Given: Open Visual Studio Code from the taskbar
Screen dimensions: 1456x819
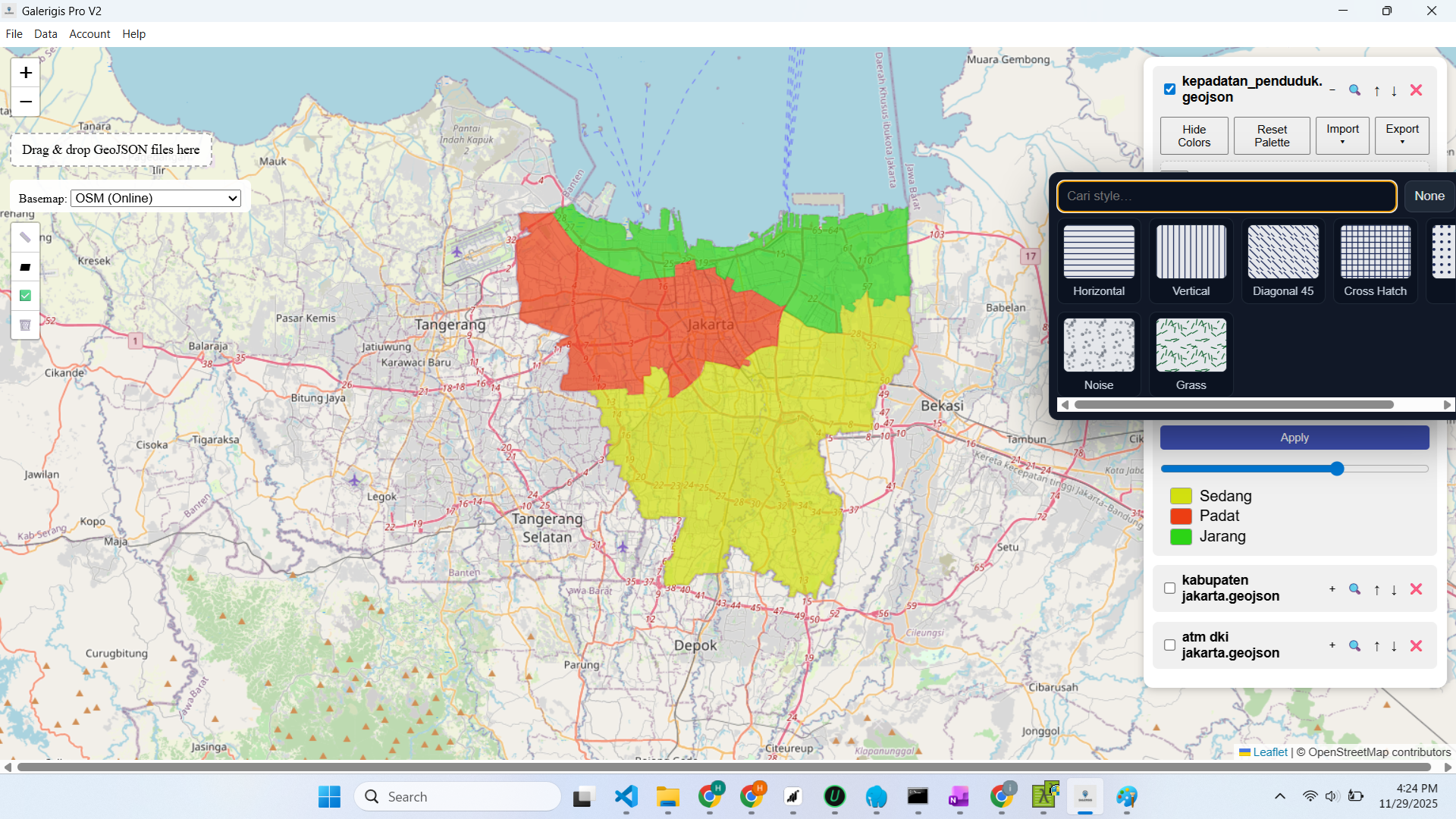Looking at the screenshot, I should [x=626, y=796].
